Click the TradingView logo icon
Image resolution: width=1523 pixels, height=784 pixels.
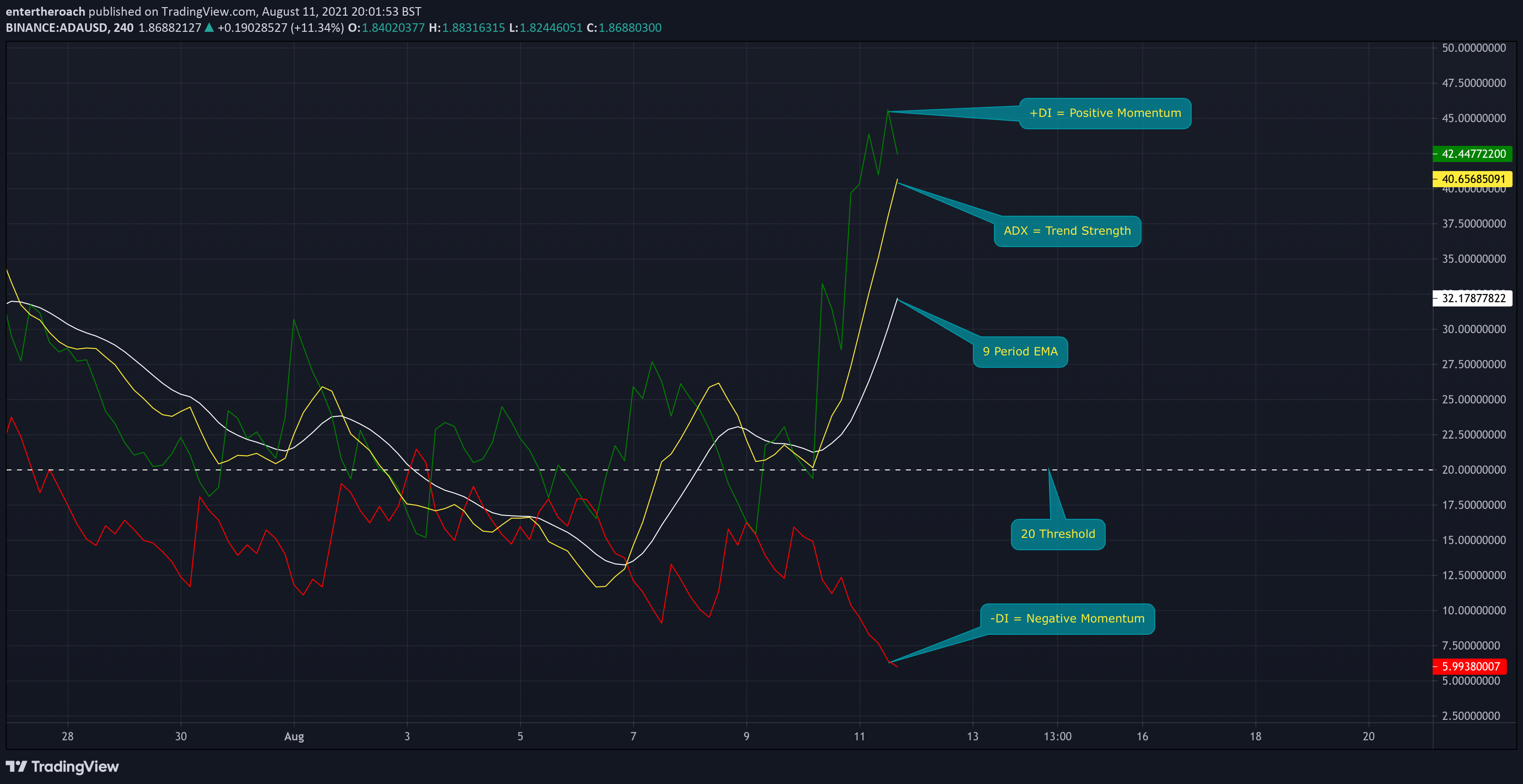coord(17,766)
